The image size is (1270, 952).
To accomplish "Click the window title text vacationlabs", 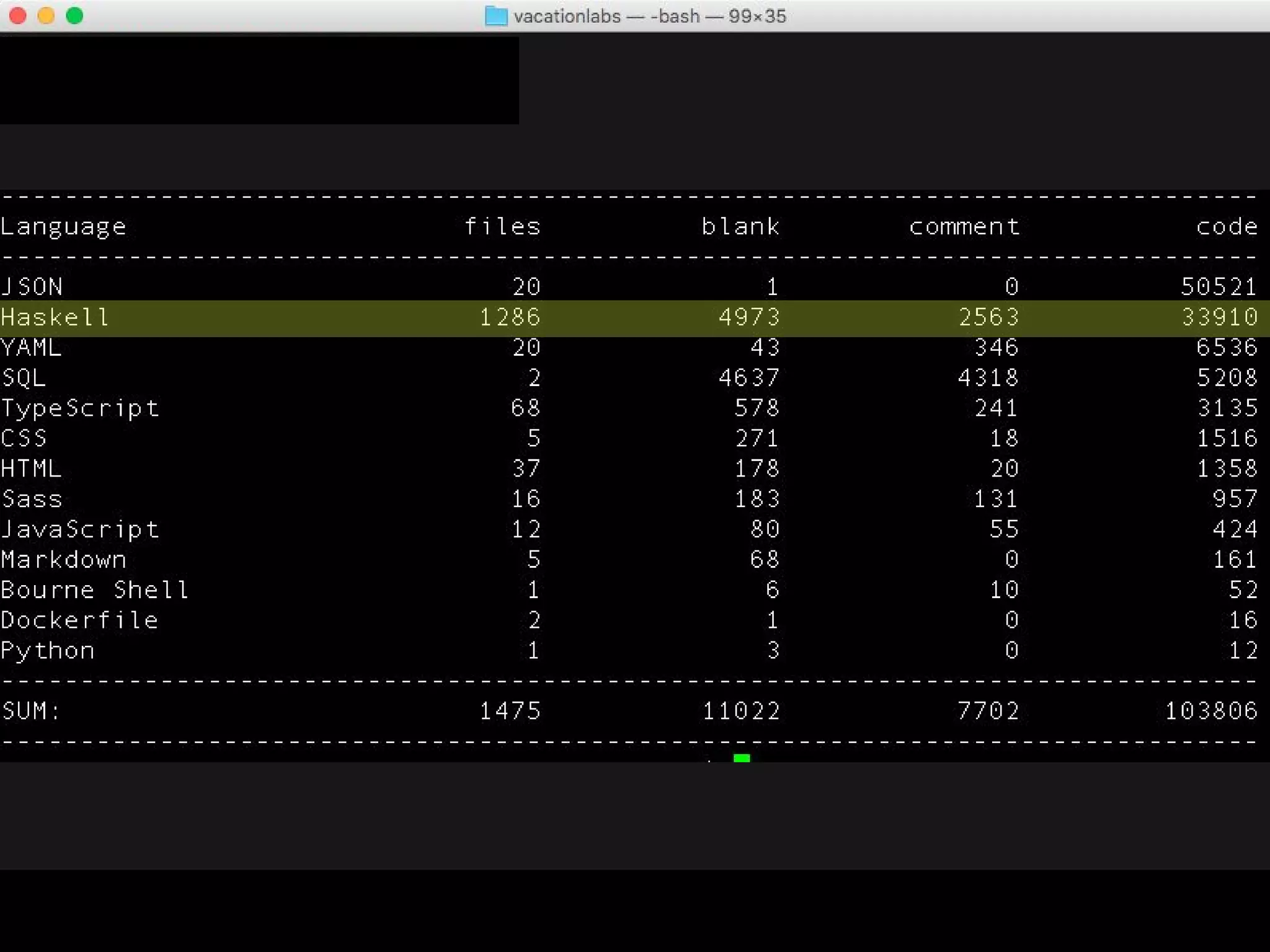I will 567,16.
